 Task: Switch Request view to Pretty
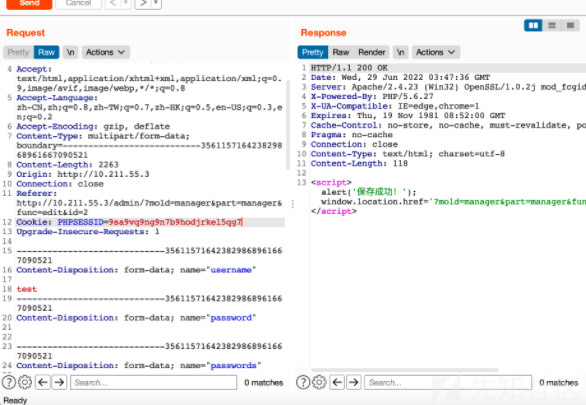[18, 52]
